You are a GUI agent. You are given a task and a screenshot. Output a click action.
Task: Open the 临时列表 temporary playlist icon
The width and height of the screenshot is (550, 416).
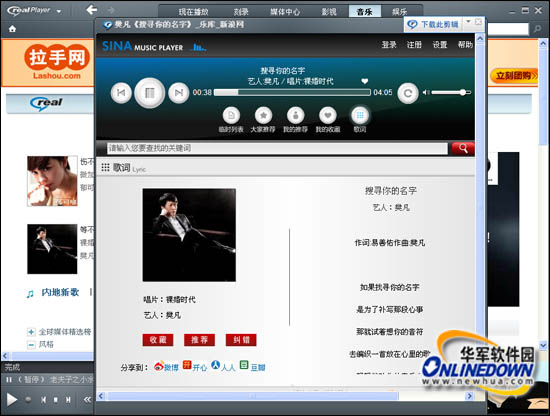point(231,115)
